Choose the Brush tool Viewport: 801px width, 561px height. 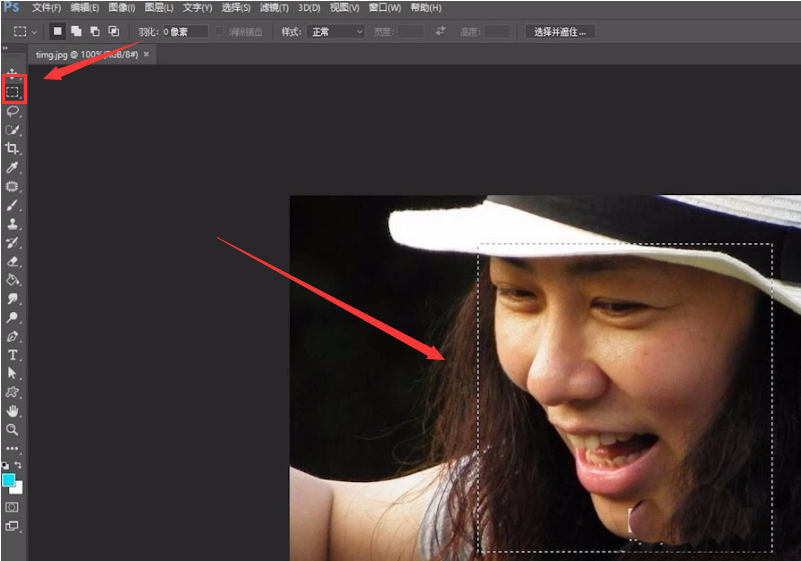tap(13, 205)
